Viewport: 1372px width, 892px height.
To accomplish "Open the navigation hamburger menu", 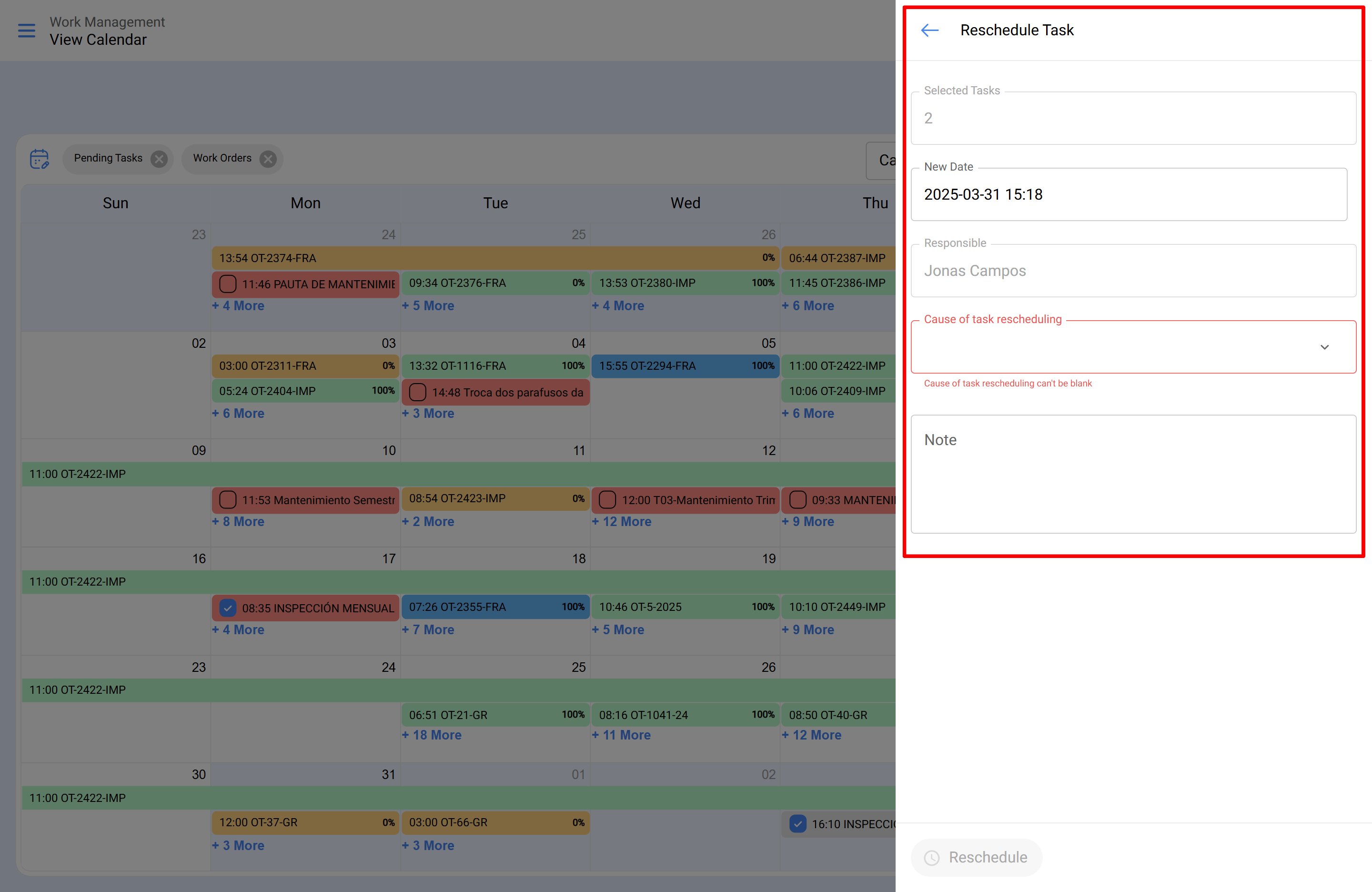I will [26, 30].
